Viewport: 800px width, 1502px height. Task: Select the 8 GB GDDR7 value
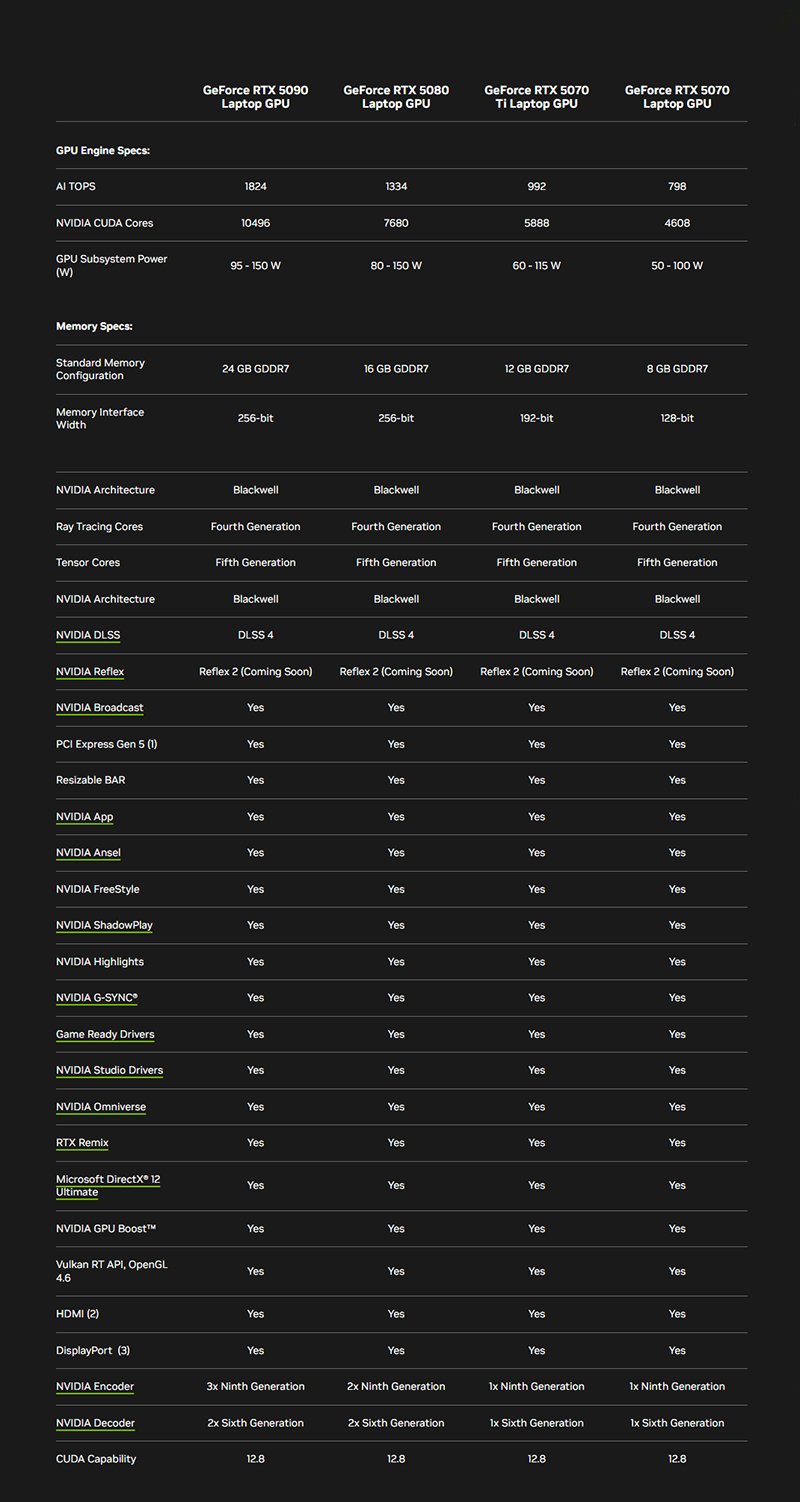click(677, 369)
